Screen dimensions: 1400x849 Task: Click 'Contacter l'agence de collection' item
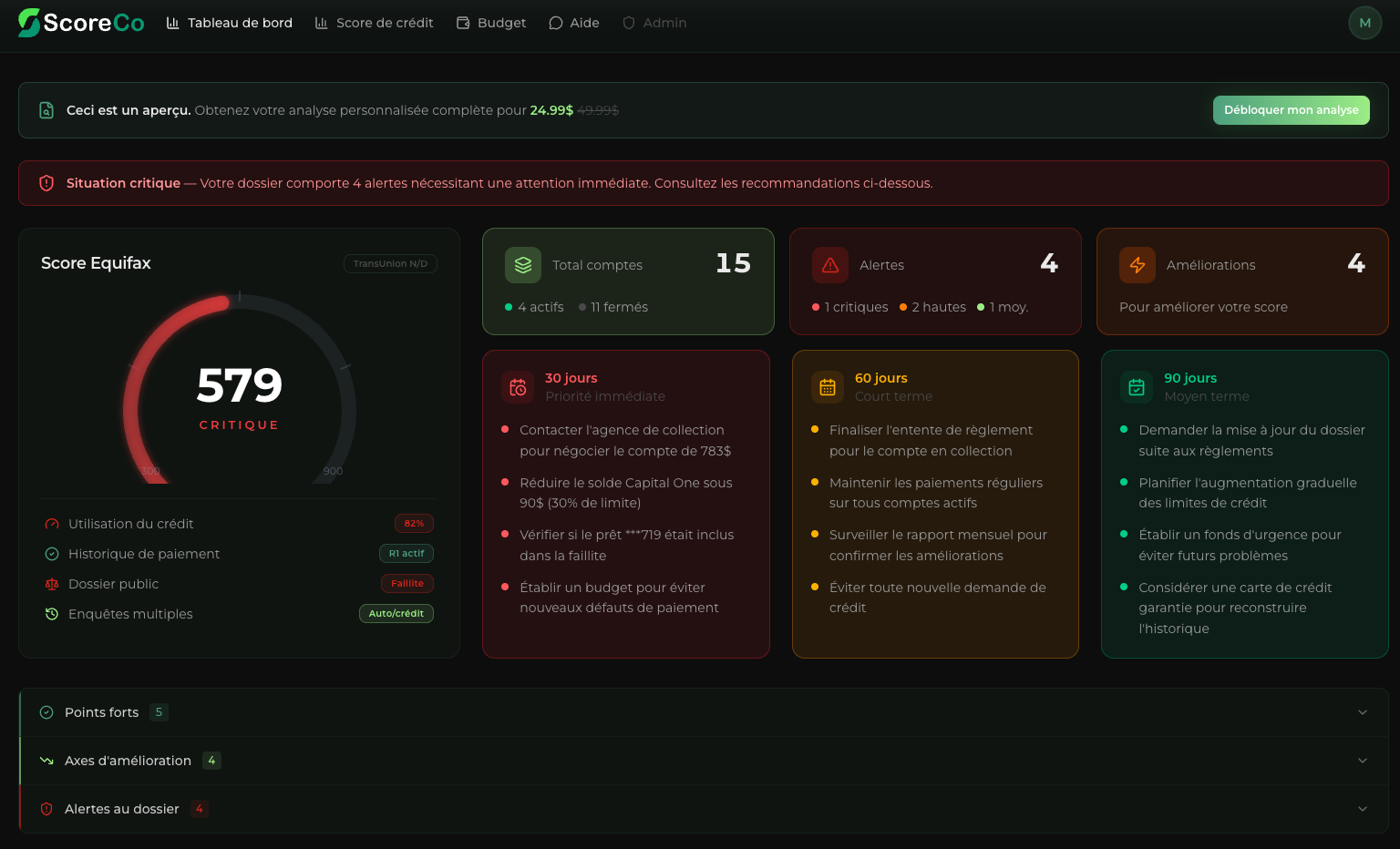click(625, 441)
